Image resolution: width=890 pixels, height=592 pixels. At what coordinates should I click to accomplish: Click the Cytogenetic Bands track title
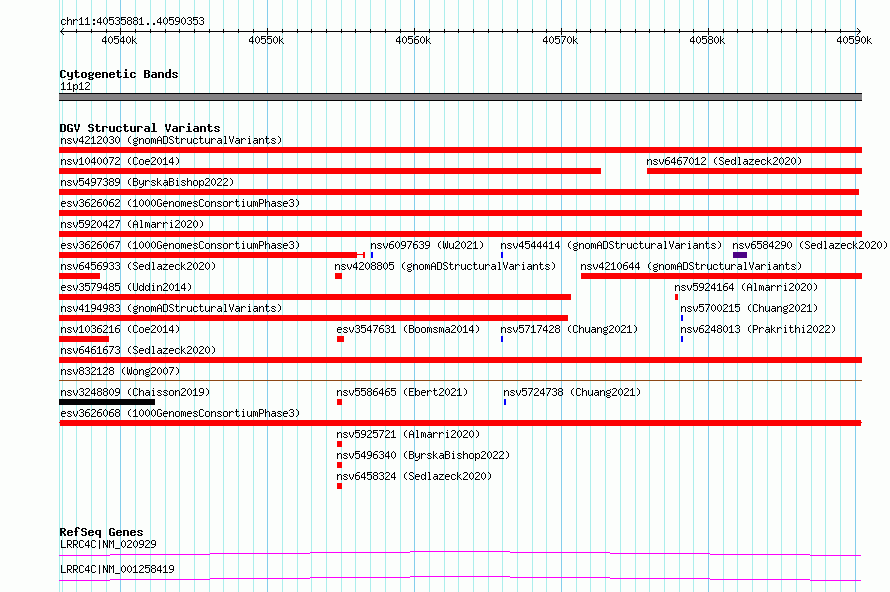(119, 74)
